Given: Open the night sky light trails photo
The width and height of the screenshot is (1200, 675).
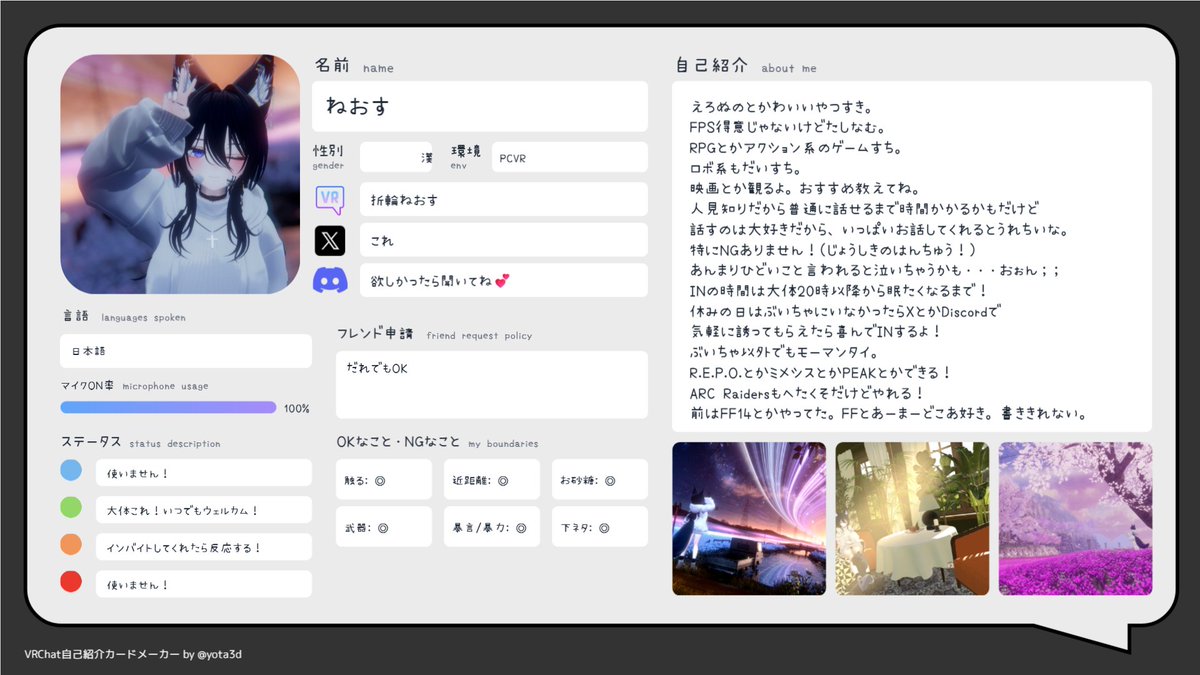Looking at the screenshot, I should (749, 519).
